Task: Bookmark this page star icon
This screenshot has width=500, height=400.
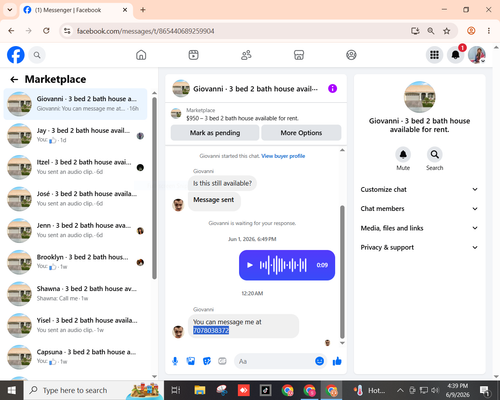Action: (446, 31)
